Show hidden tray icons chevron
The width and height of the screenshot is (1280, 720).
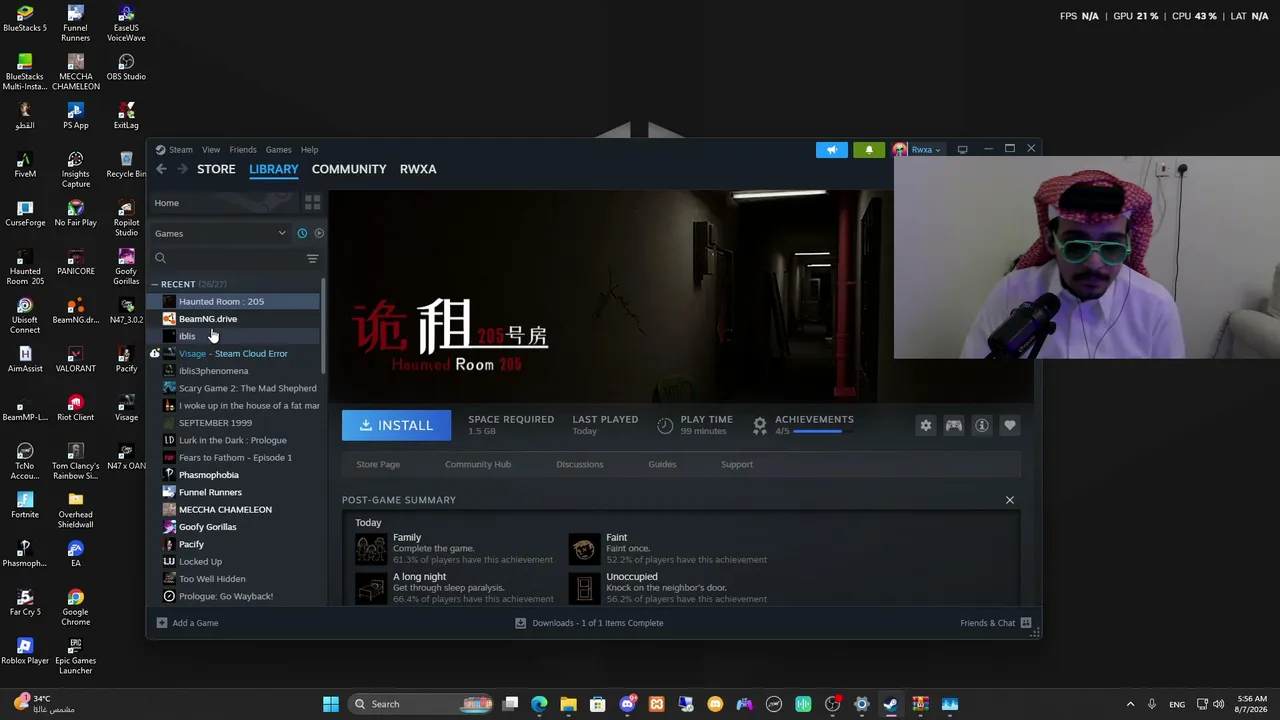tap(1130, 704)
